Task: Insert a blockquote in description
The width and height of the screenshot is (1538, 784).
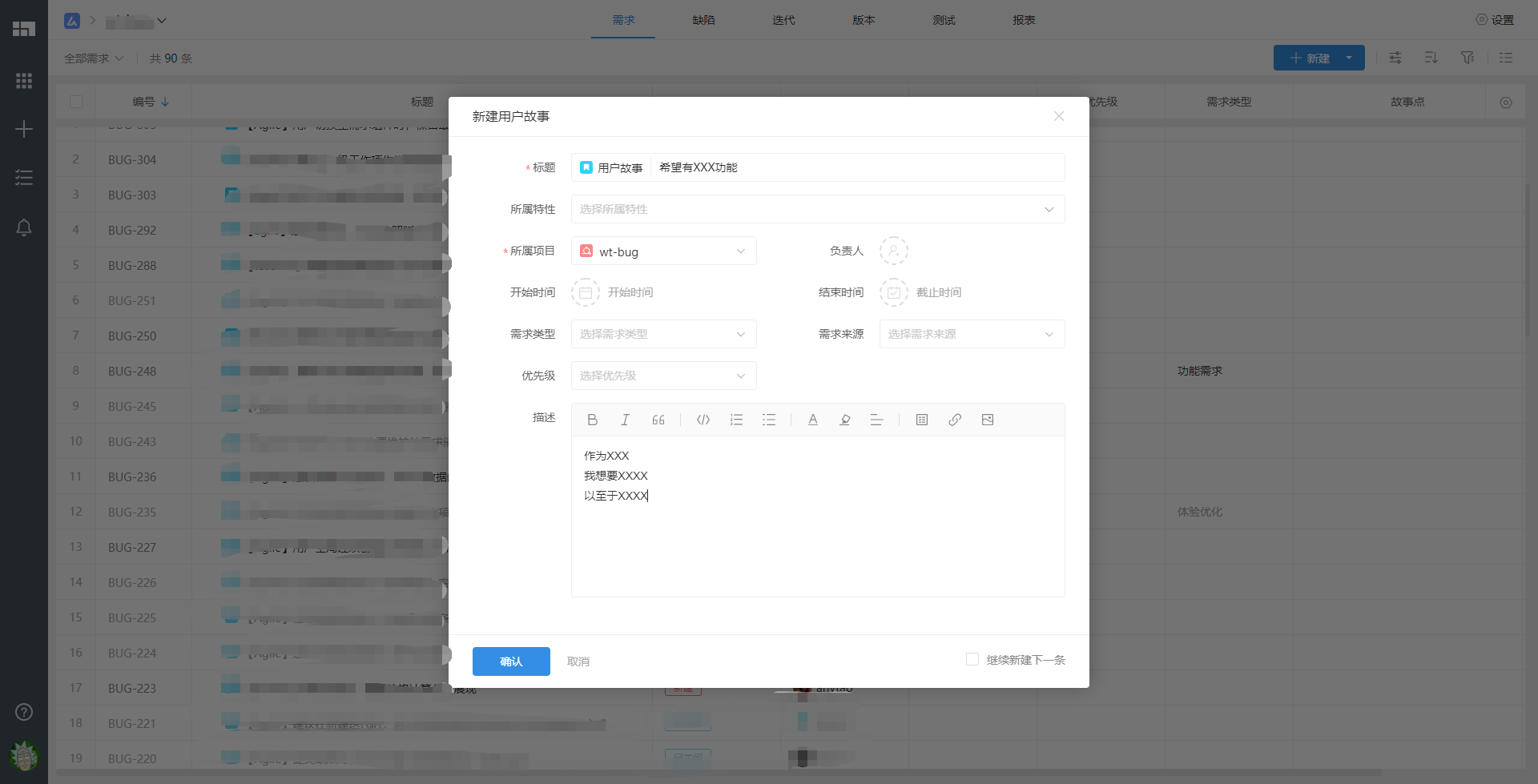Action: (658, 420)
